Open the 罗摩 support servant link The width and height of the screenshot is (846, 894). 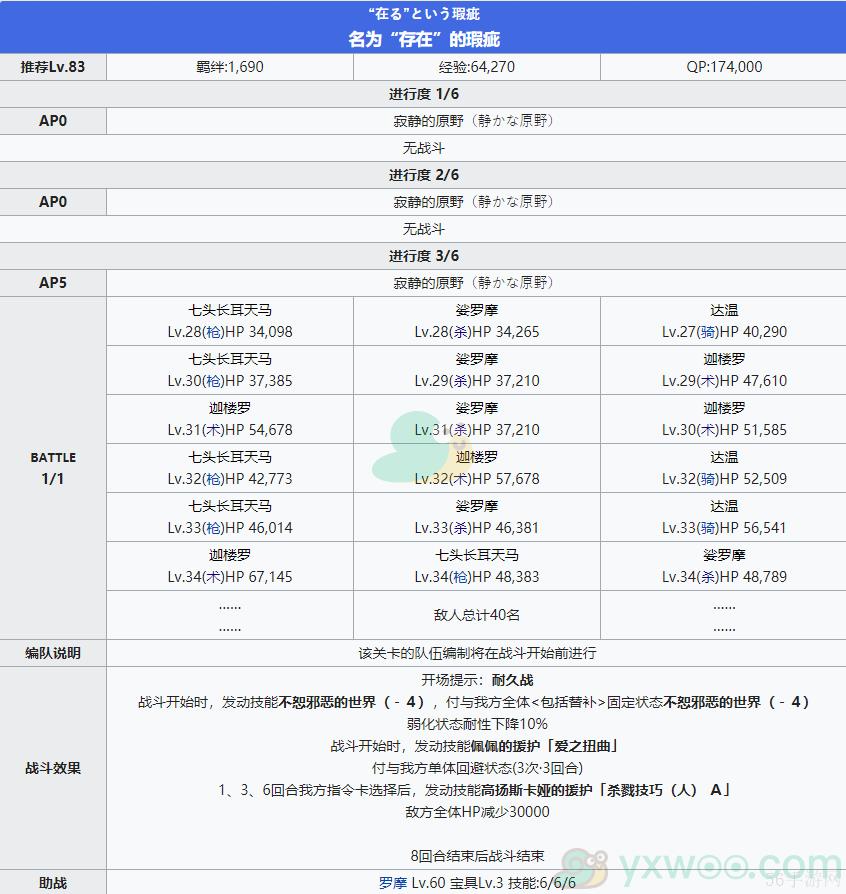point(393,883)
